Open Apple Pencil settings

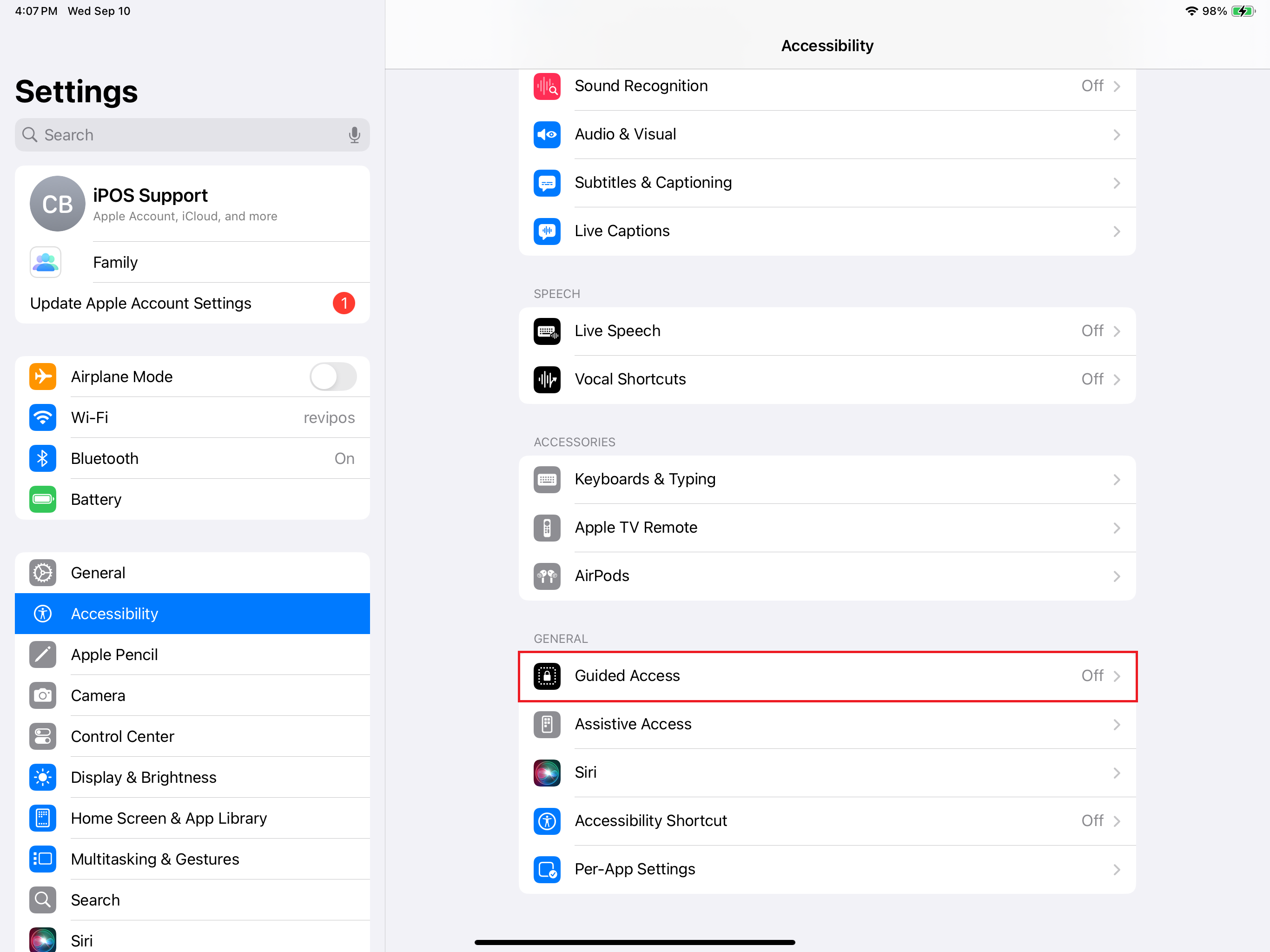tap(192, 654)
